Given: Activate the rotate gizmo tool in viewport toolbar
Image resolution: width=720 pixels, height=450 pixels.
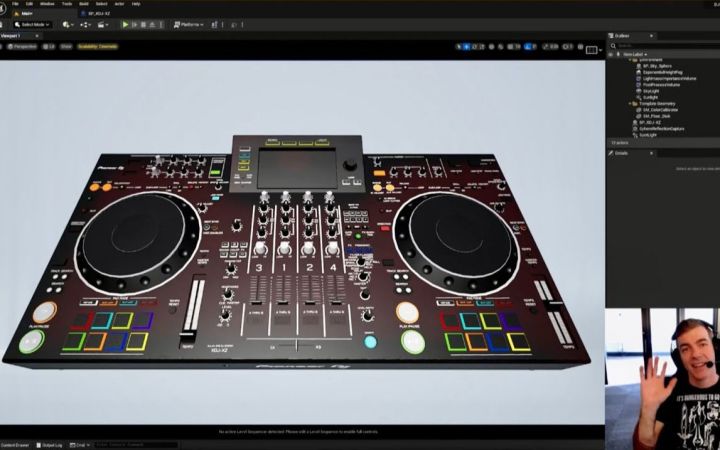Looking at the screenshot, I should (x=474, y=46).
